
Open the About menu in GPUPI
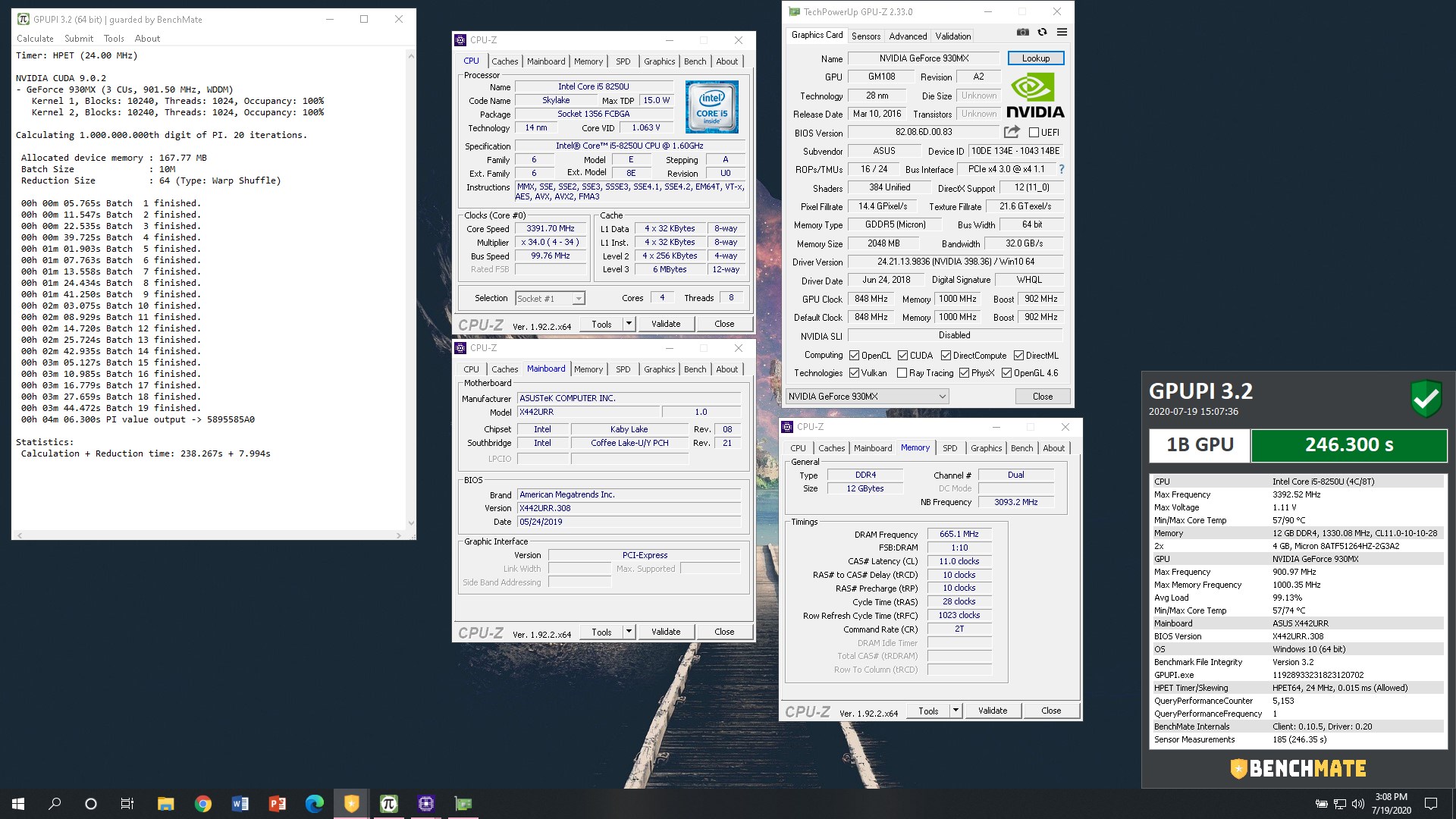147,39
